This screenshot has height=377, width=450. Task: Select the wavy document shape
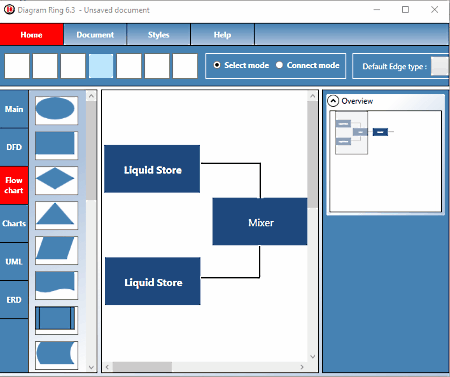[x=56, y=285]
